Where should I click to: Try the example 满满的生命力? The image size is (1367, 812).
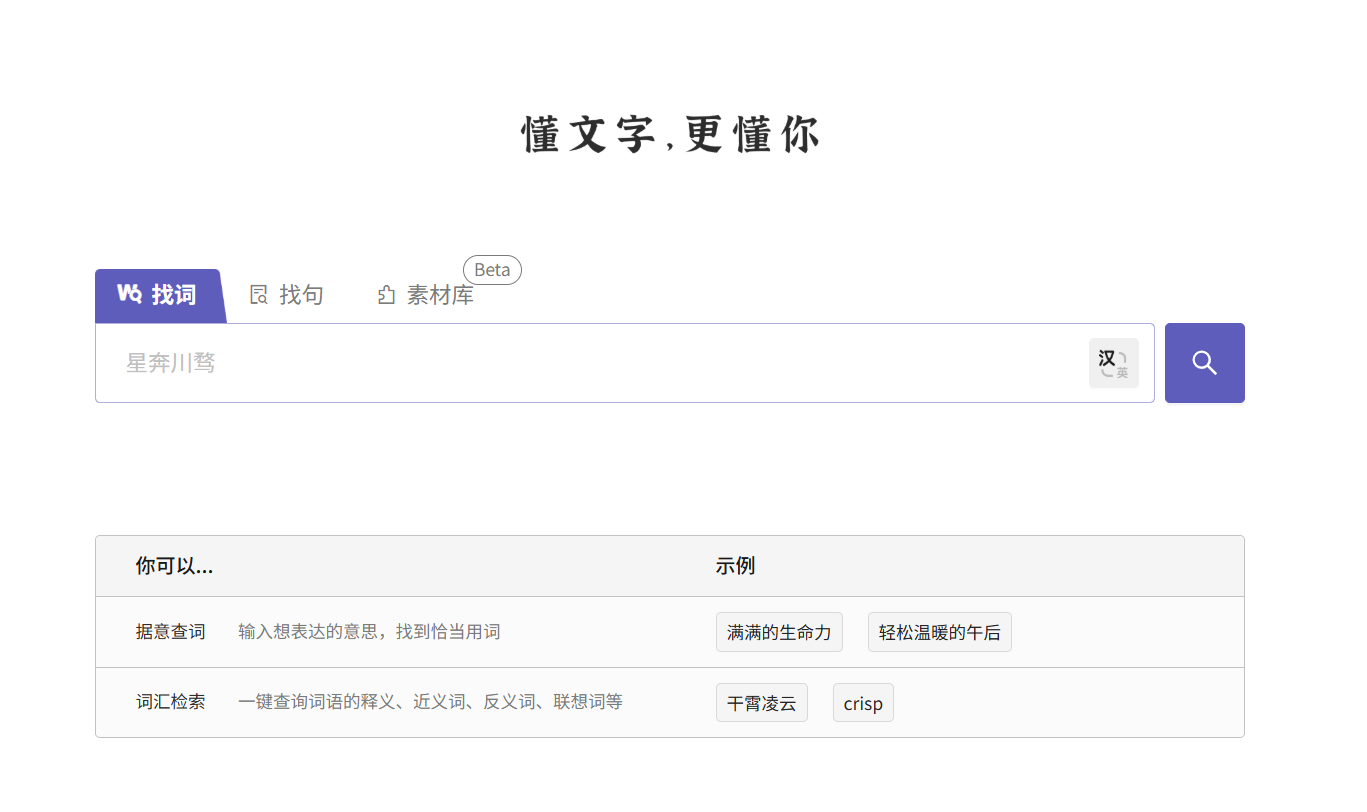click(779, 632)
